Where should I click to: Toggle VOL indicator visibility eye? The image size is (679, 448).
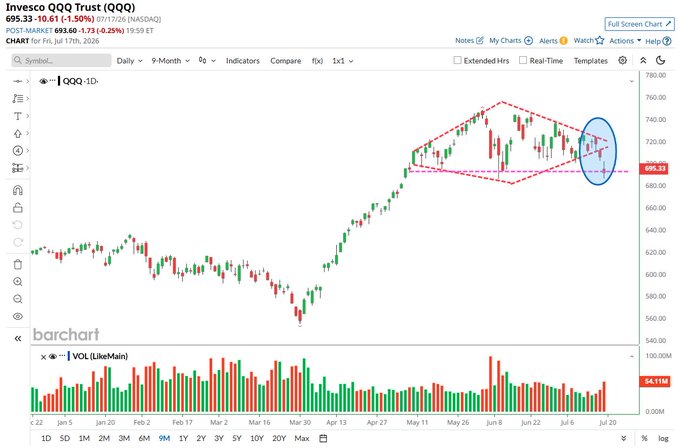pos(53,356)
